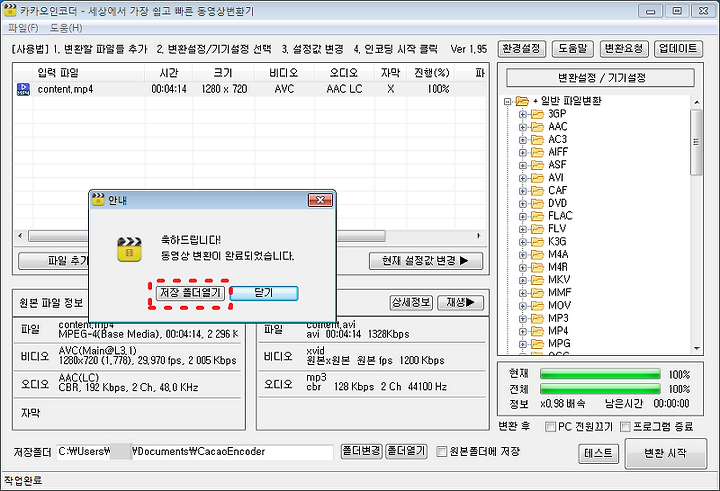Click the 시간 column header
The height and width of the screenshot is (491, 720).
(169, 73)
